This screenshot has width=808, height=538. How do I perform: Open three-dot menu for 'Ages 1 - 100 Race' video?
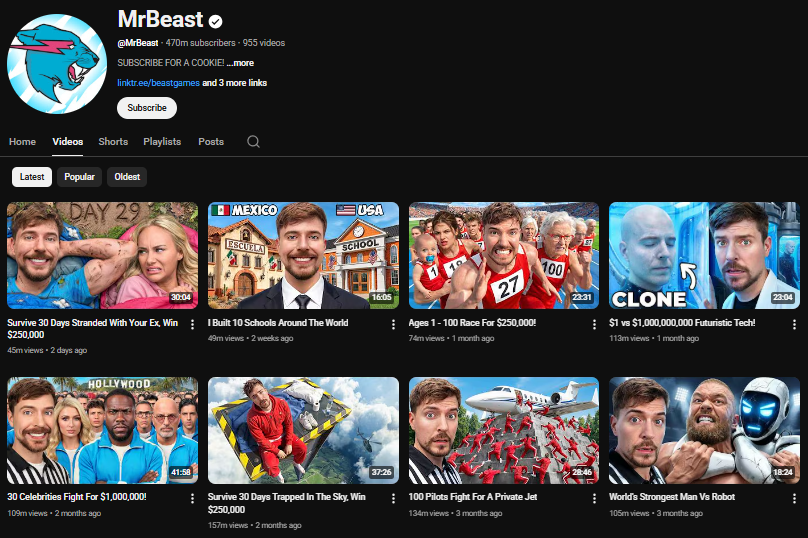594,325
